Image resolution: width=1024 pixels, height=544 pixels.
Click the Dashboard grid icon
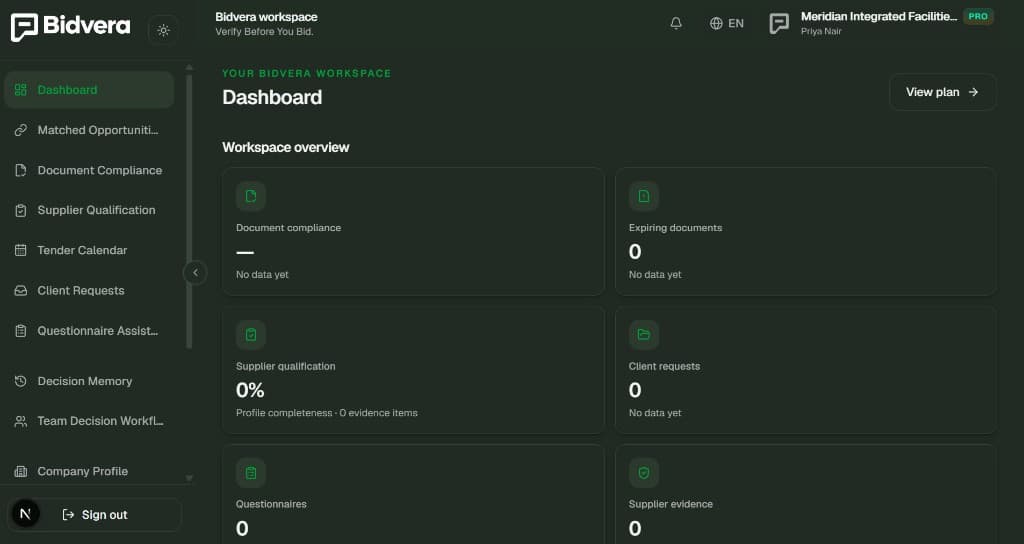click(x=21, y=89)
